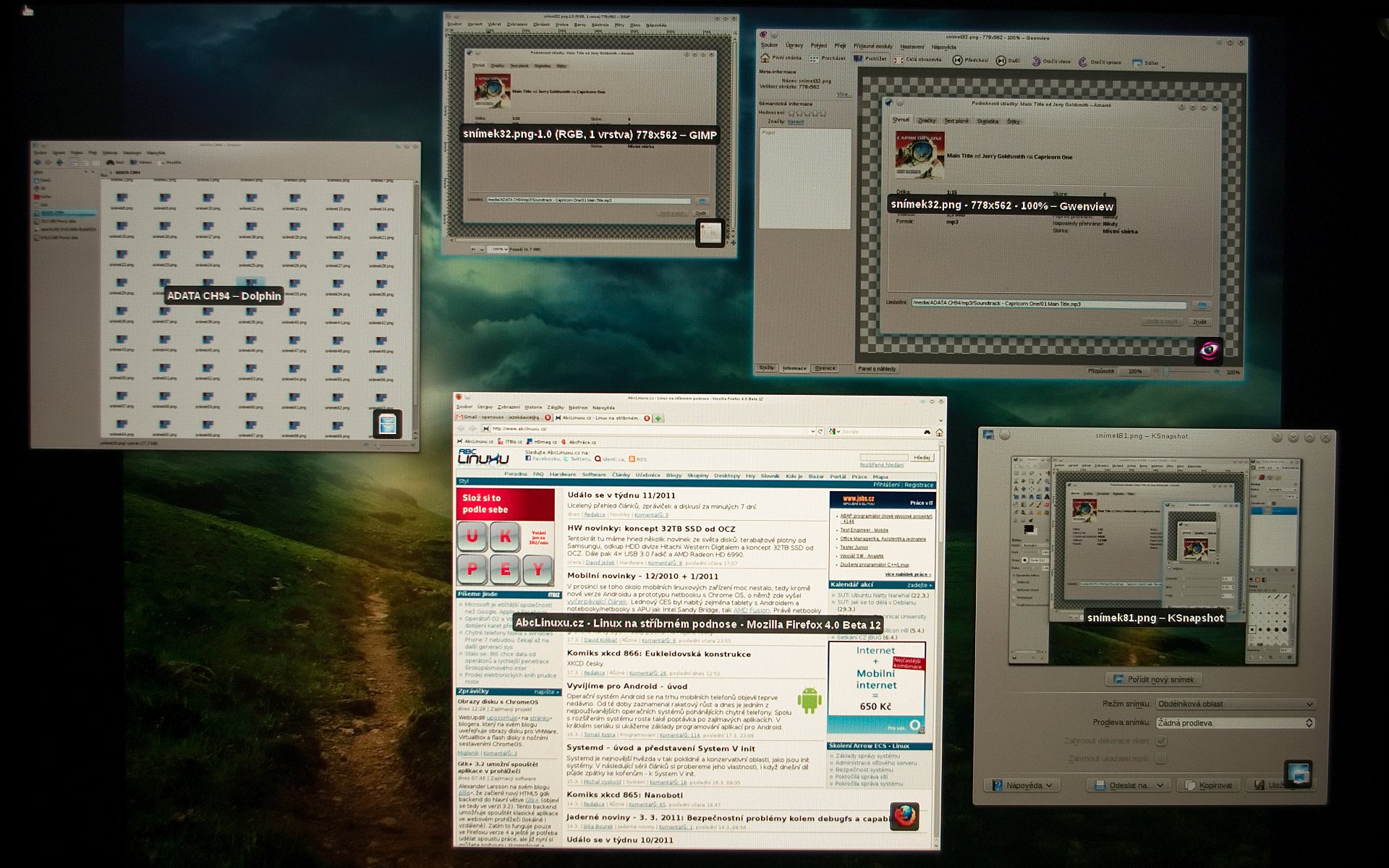Click Panel s náhledy button in Gwenview

(x=877, y=369)
